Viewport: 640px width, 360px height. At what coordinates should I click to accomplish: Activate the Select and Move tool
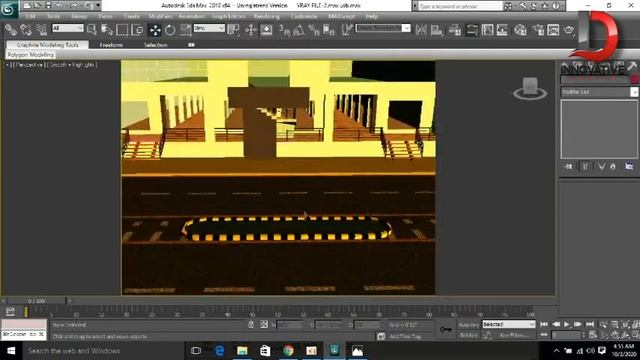(x=155, y=30)
